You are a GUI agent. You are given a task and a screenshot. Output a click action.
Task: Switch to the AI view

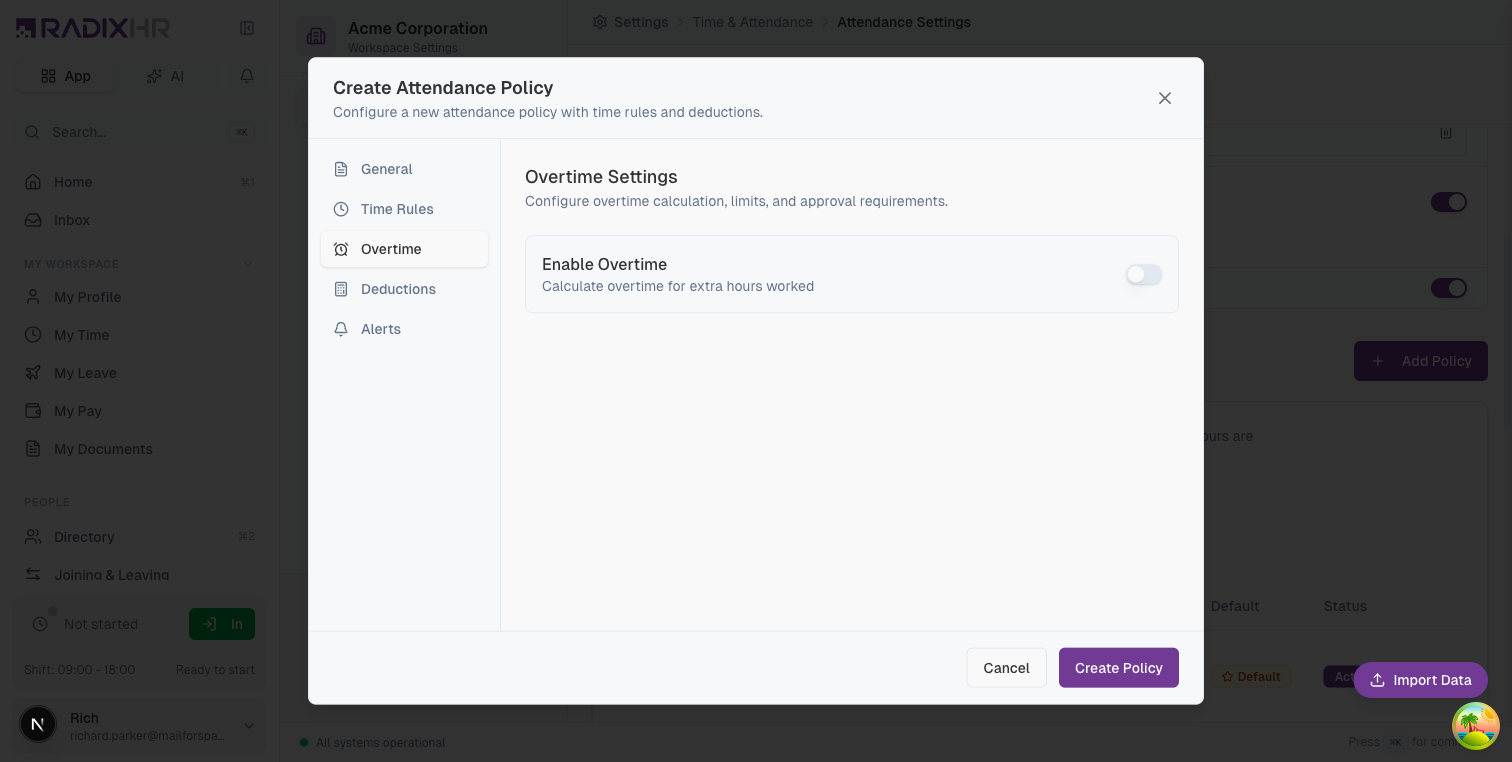[165, 76]
